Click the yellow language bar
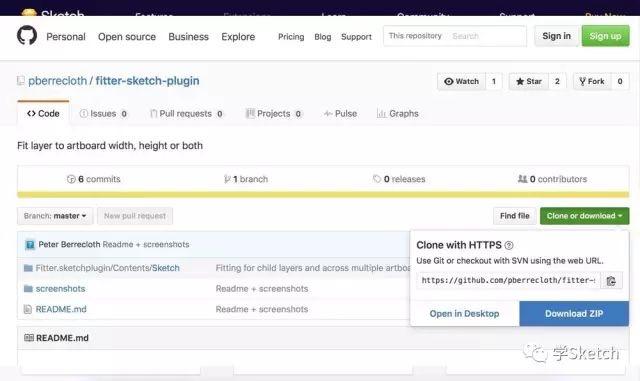Screen dimensions: 640x381 click(323, 195)
